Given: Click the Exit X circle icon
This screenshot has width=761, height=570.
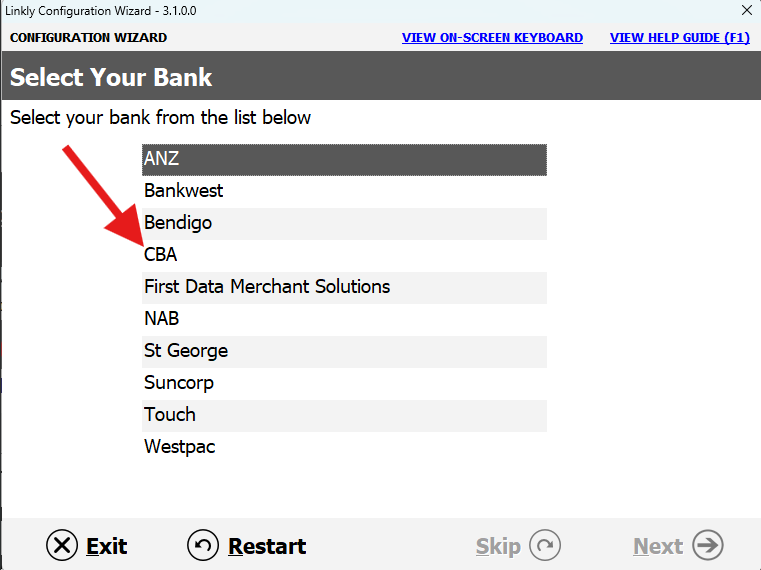Looking at the screenshot, I should point(62,545).
